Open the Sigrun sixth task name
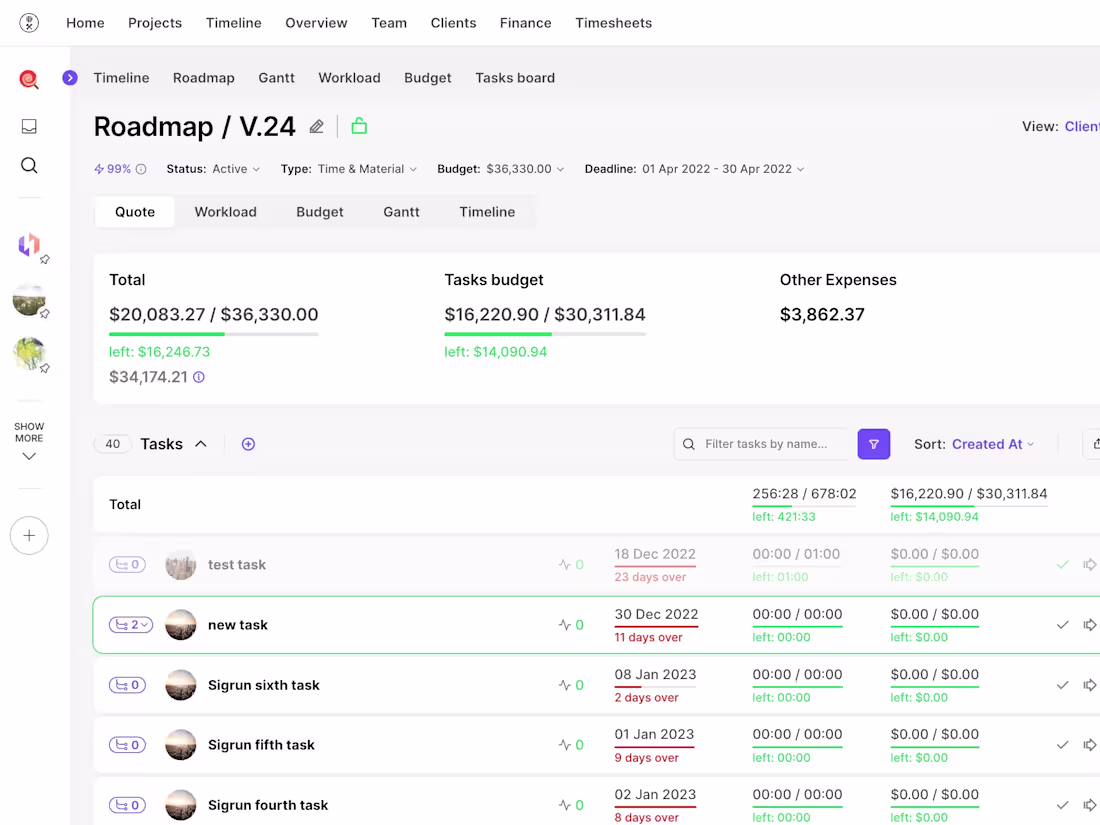This screenshot has width=1100, height=825. point(263,685)
